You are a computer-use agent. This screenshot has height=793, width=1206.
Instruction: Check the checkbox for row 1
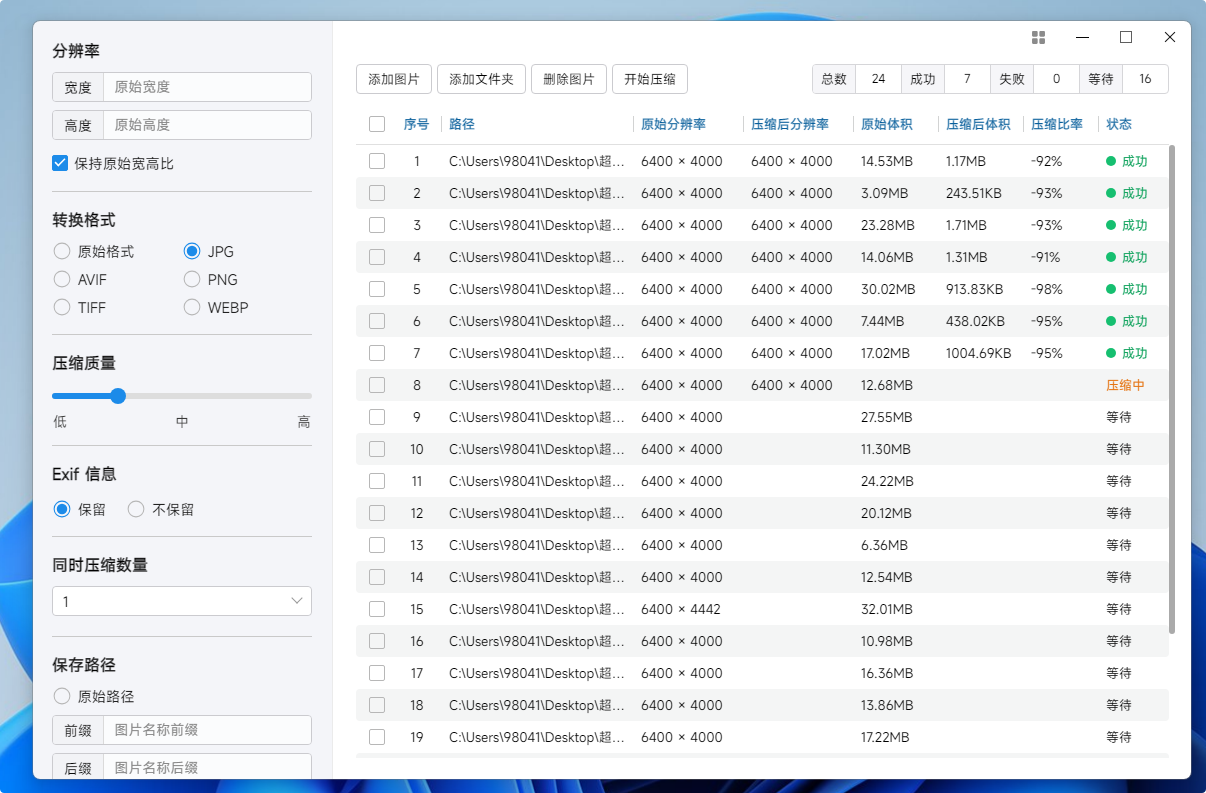377,161
